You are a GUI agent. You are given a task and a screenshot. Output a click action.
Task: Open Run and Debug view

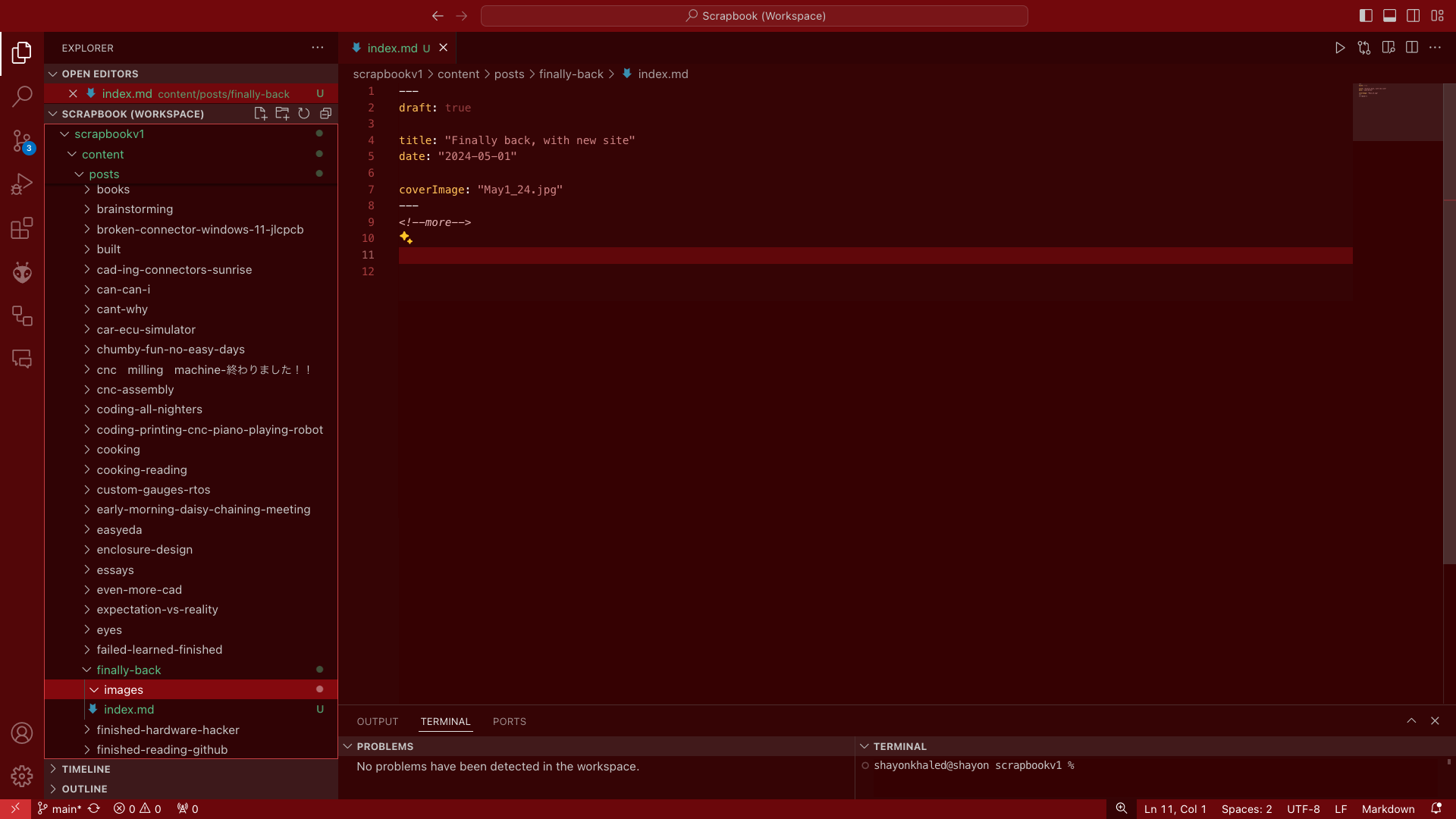tap(22, 184)
